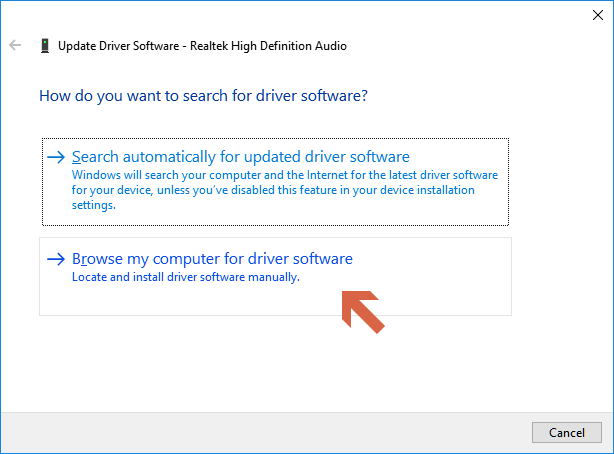Click the 'Update Driver Software - Realtek High Definition Audio' title
This screenshot has width=614, height=454.
pyautogui.click(x=202, y=46)
